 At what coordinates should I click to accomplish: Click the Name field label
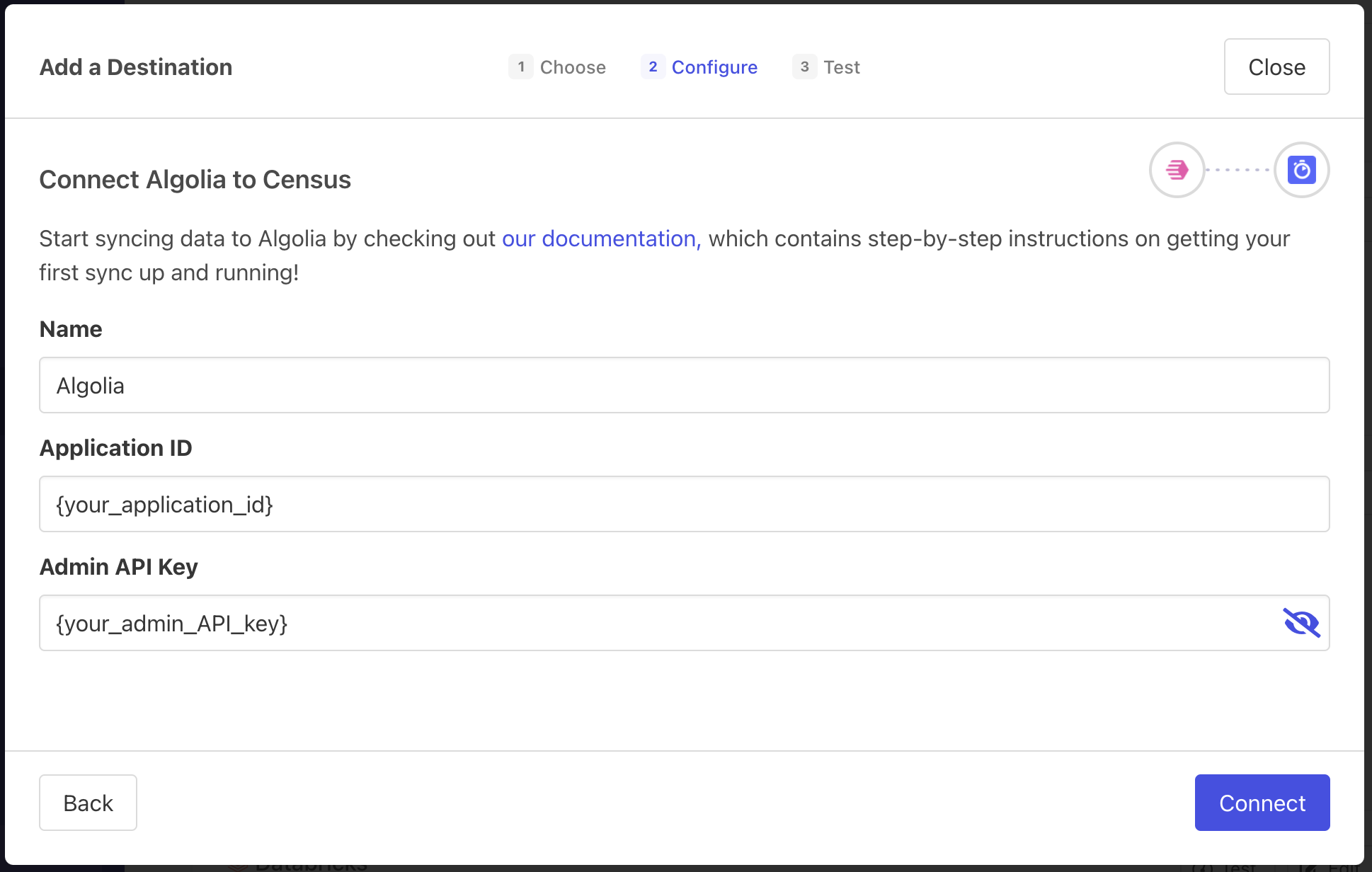71,329
